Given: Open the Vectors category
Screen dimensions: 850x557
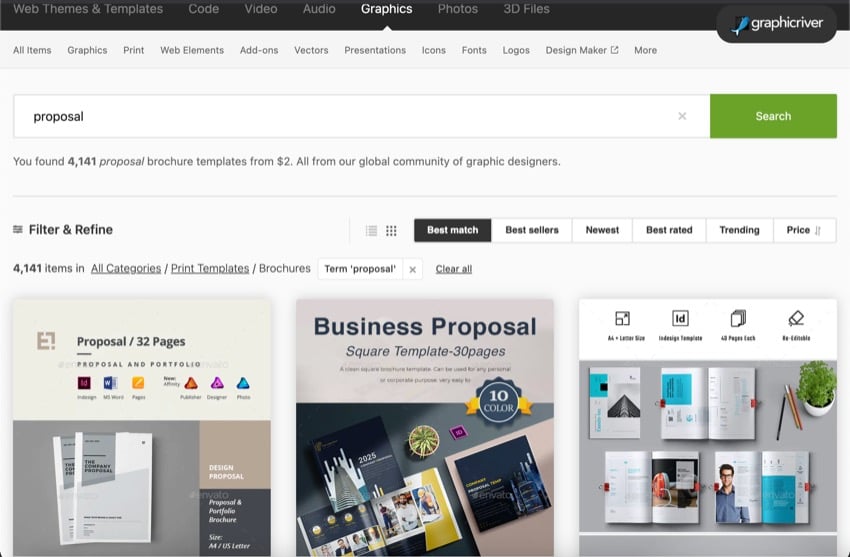Looking at the screenshot, I should pos(311,50).
